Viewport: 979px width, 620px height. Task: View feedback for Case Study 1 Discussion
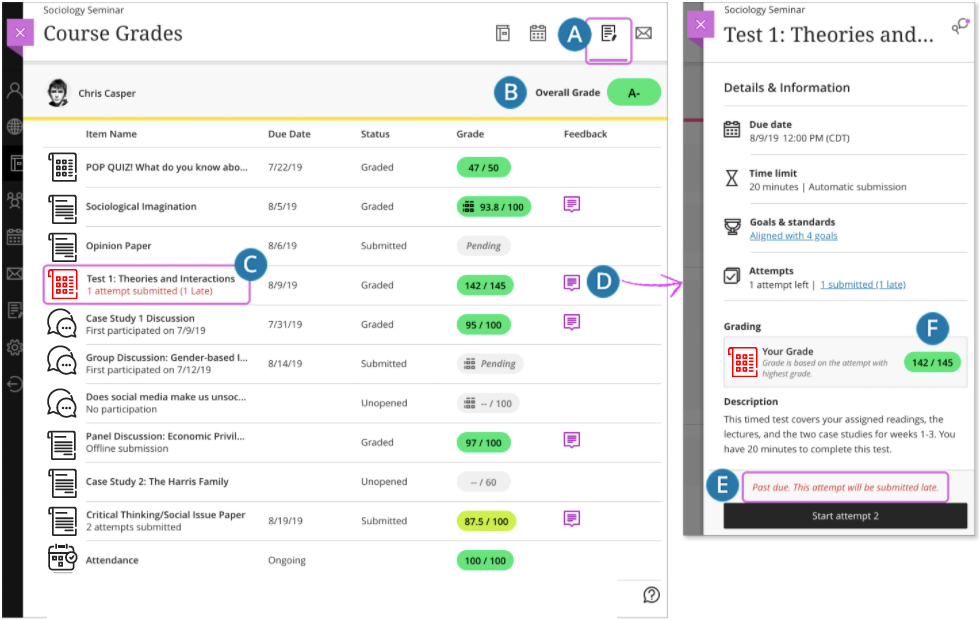pyautogui.click(x=572, y=322)
